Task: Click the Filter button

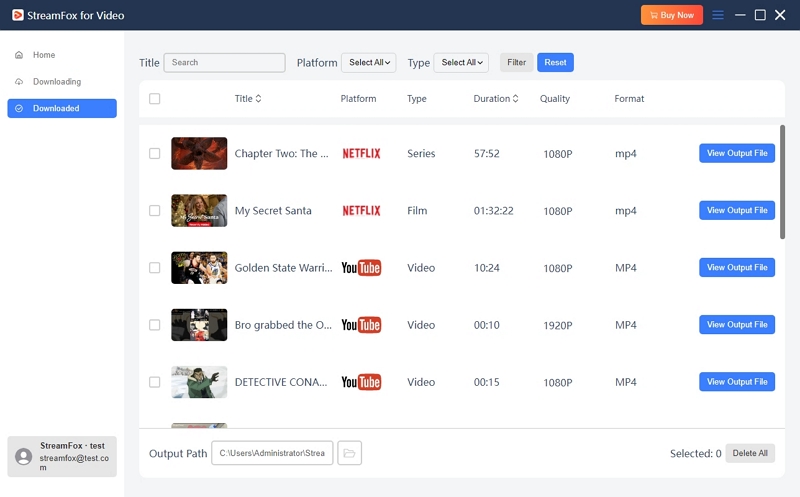Action: click(x=516, y=62)
